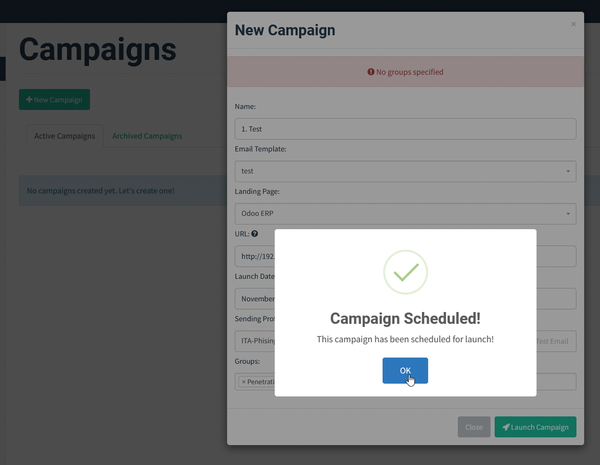
Task: Click the green success checkmark icon
Action: pyautogui.click(x=405, y=272)
